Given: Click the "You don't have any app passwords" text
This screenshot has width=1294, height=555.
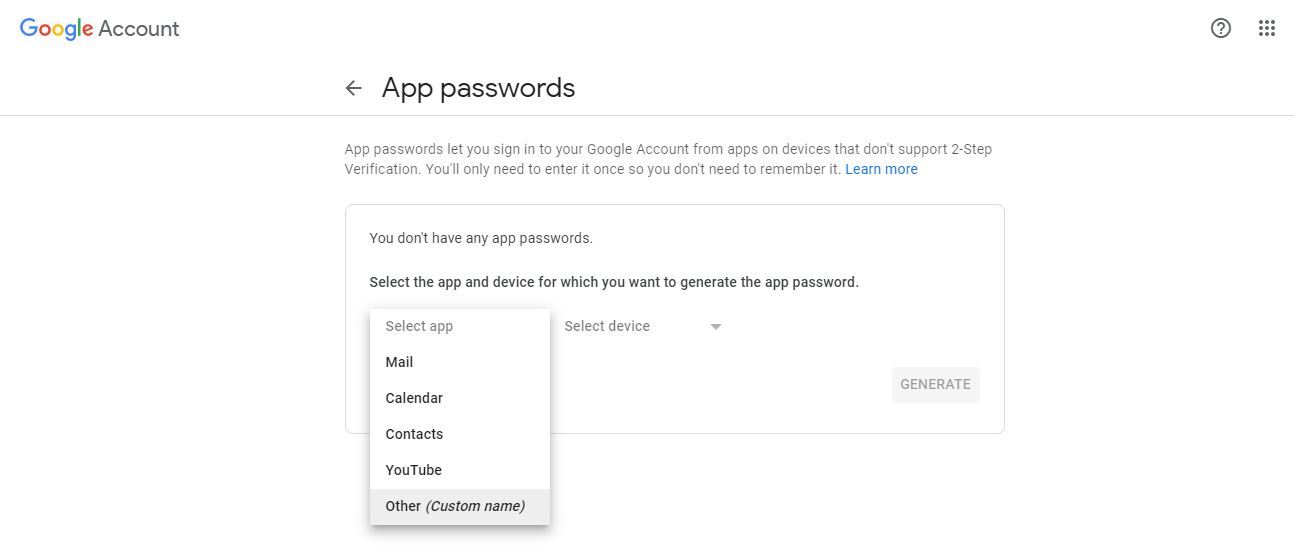Looking at the screenshot, I should 481,238.
